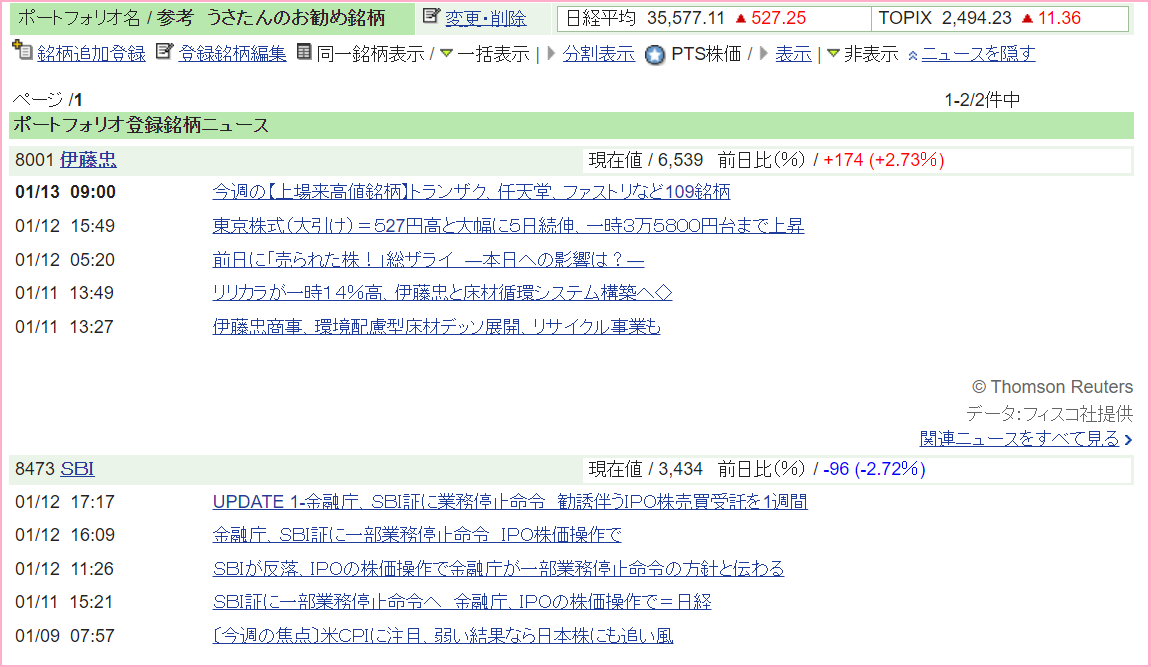Show PTS prices via 表示 link
1151x667 pixels.
pyautogui.click(x=794, y=54)
